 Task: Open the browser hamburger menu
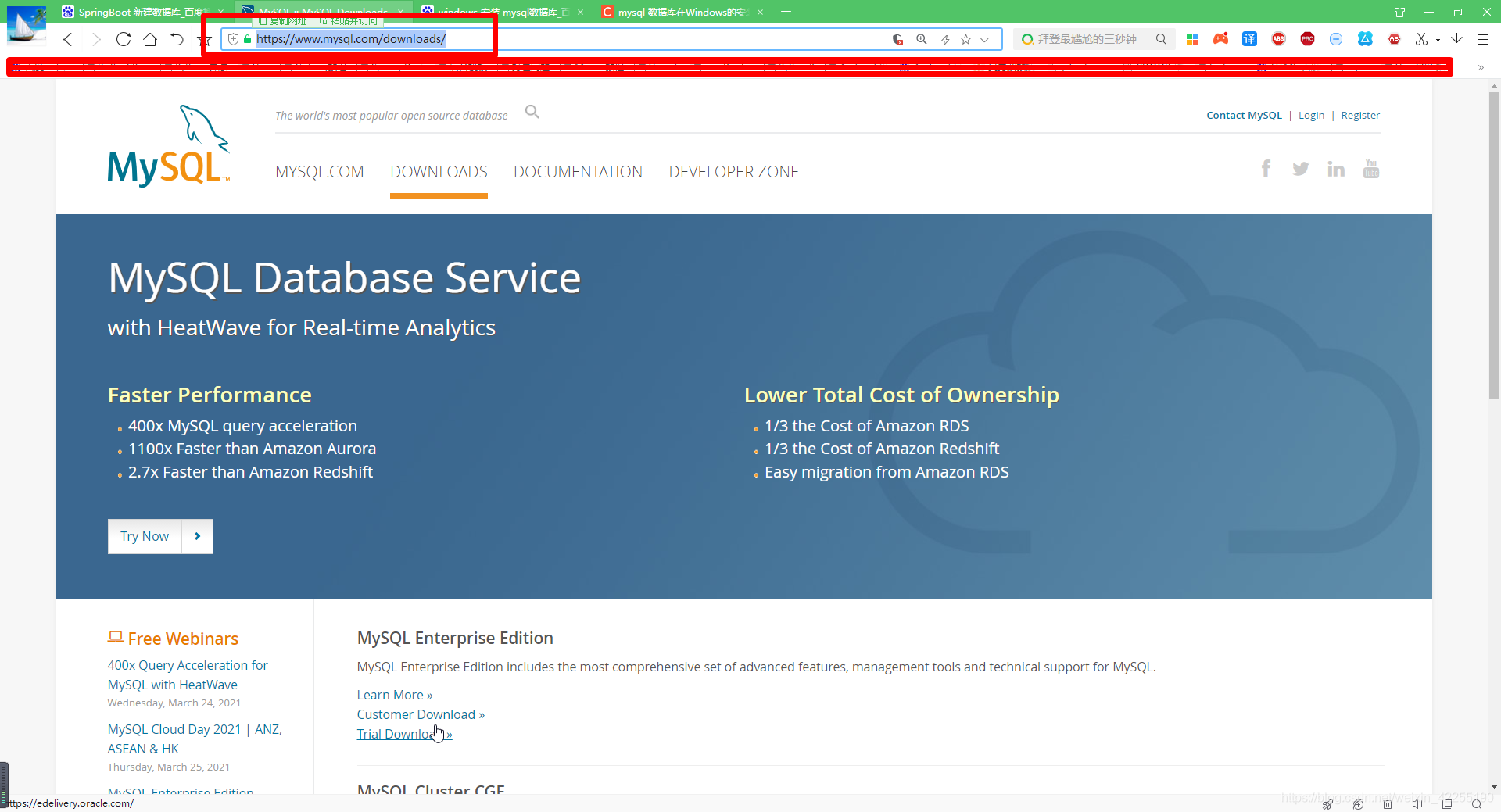point(1483,39)
